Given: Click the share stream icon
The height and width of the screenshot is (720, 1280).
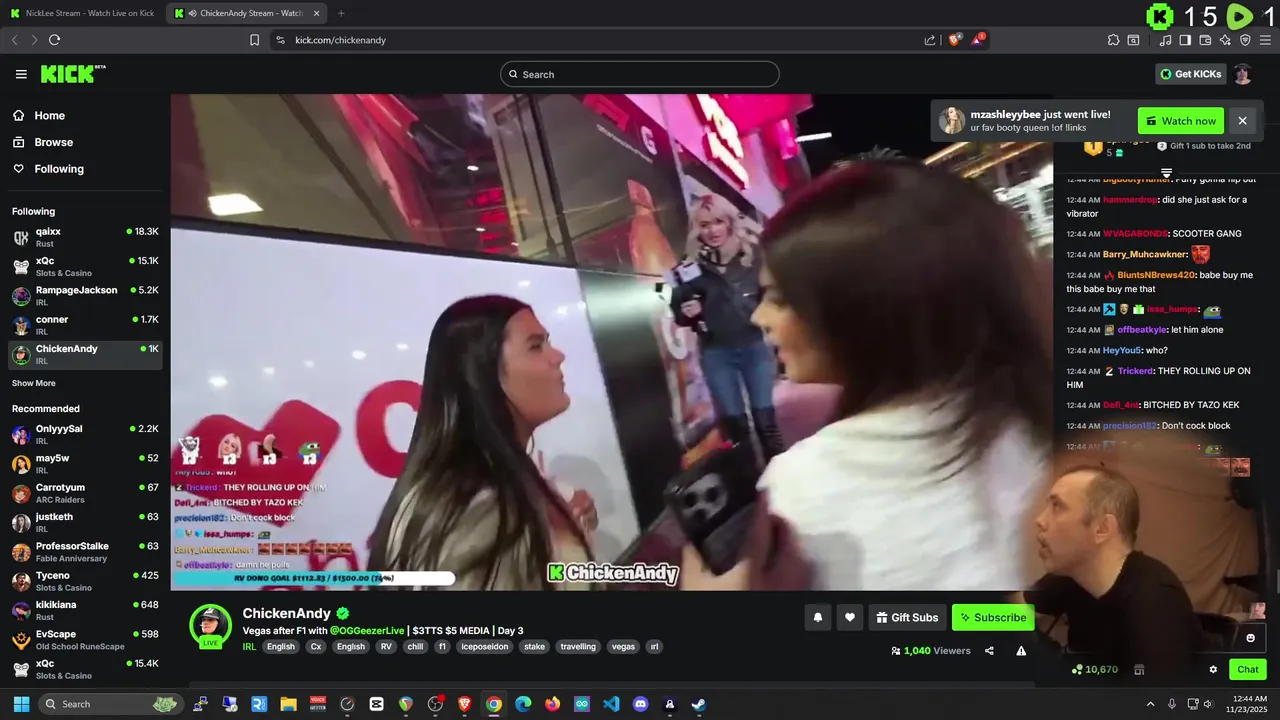Looking at the screenshot, I should click(x=989, y=651).
